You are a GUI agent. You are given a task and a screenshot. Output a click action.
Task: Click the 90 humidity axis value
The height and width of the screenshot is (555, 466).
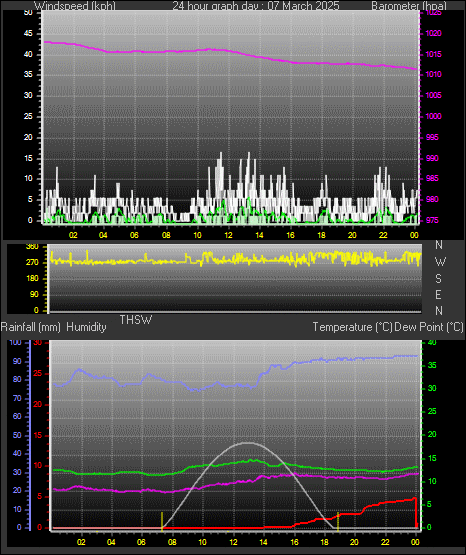(17, 361)
